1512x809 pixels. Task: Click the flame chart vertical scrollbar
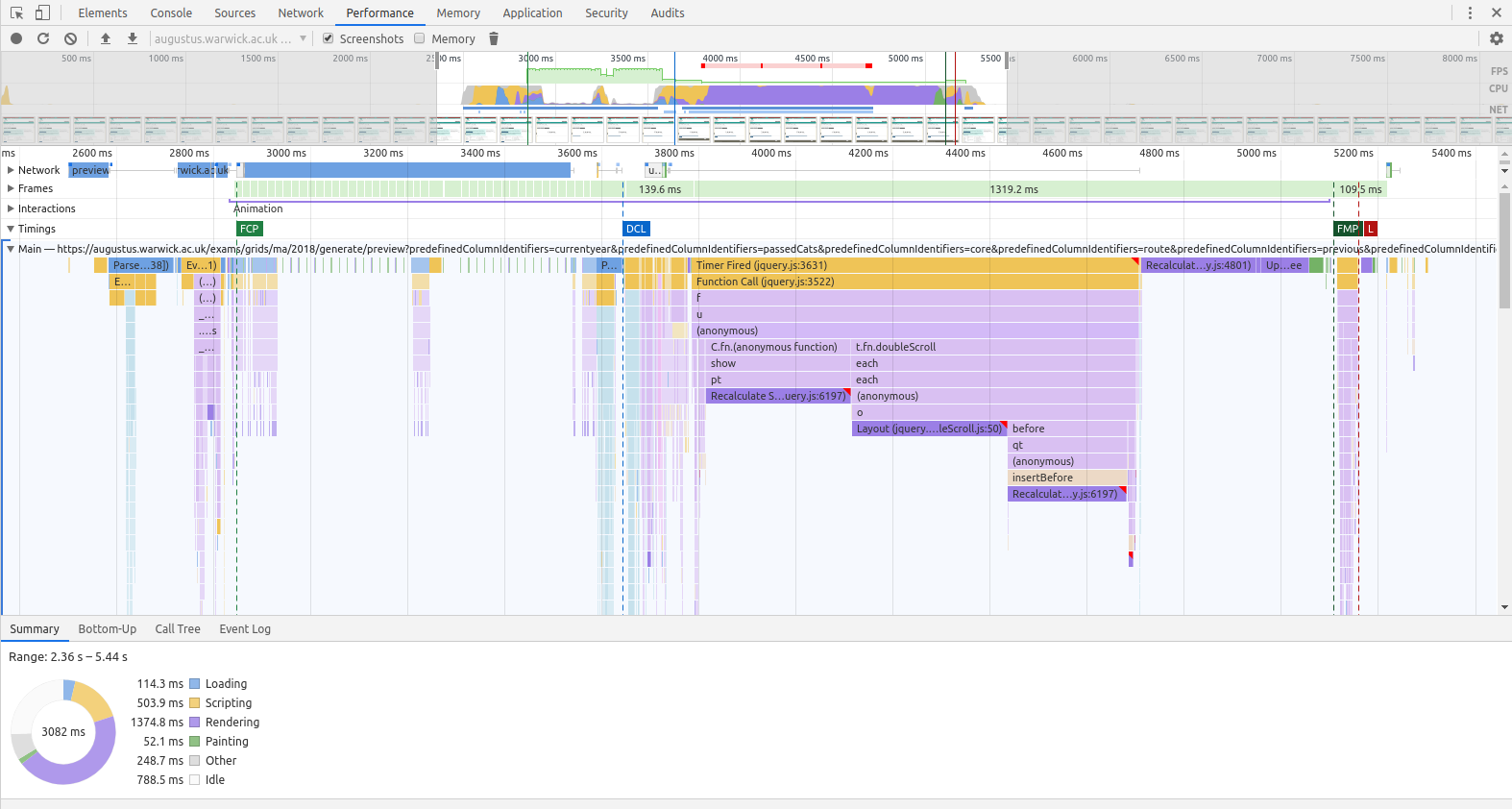pos(1504,250)
